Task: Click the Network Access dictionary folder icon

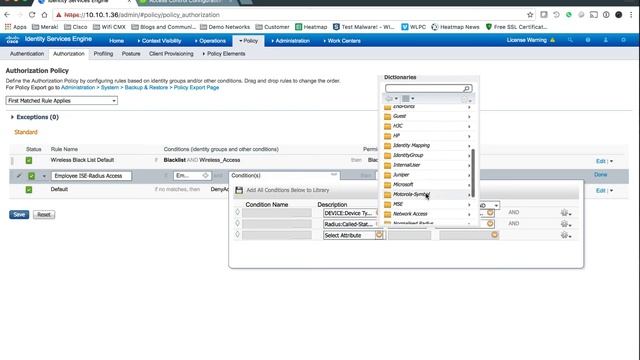Action: [x=387, y=214]
